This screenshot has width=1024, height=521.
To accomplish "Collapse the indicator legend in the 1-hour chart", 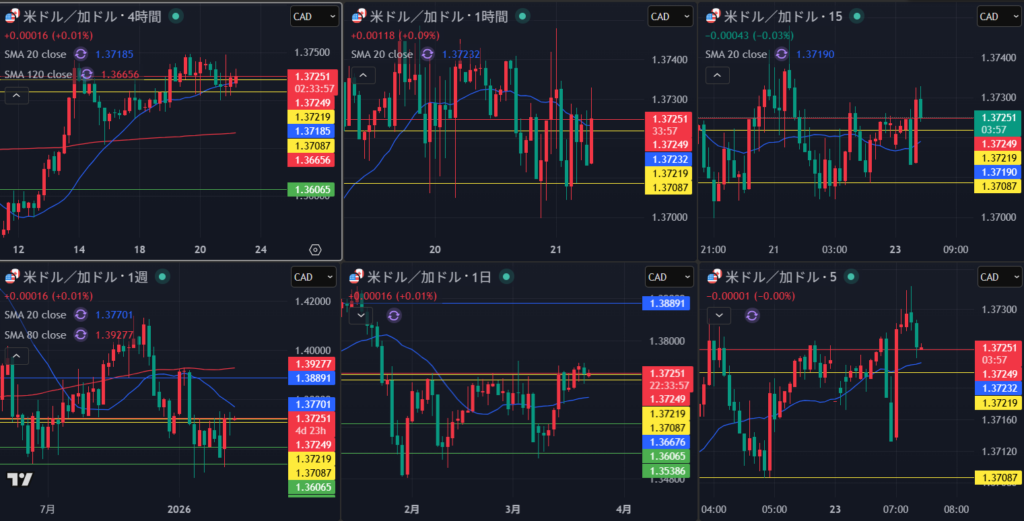I will coord(361,75).
